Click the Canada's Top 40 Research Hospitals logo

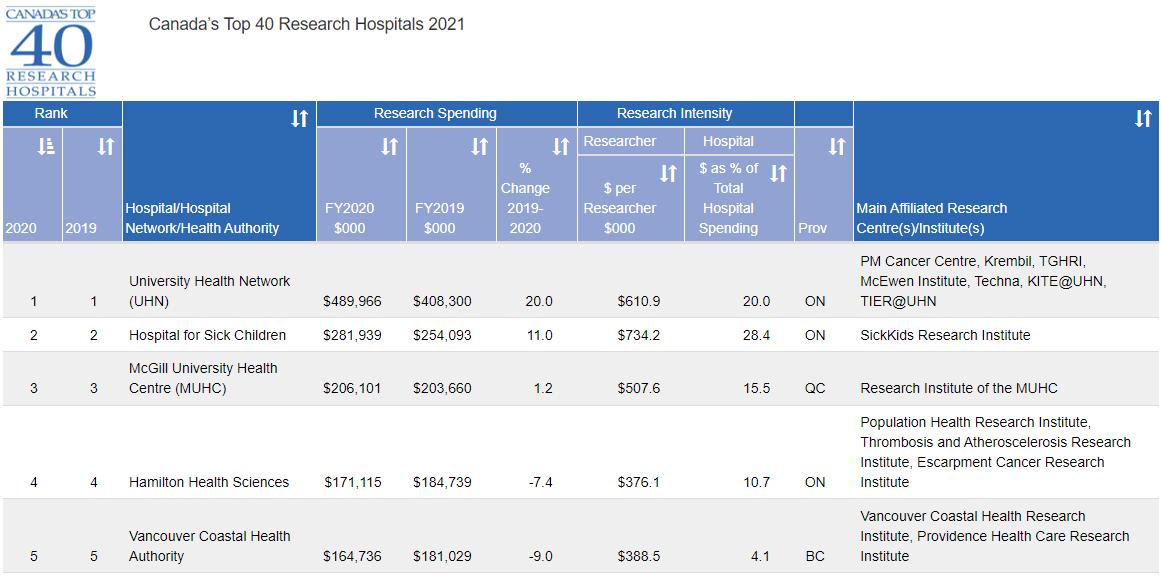(50, 52)
